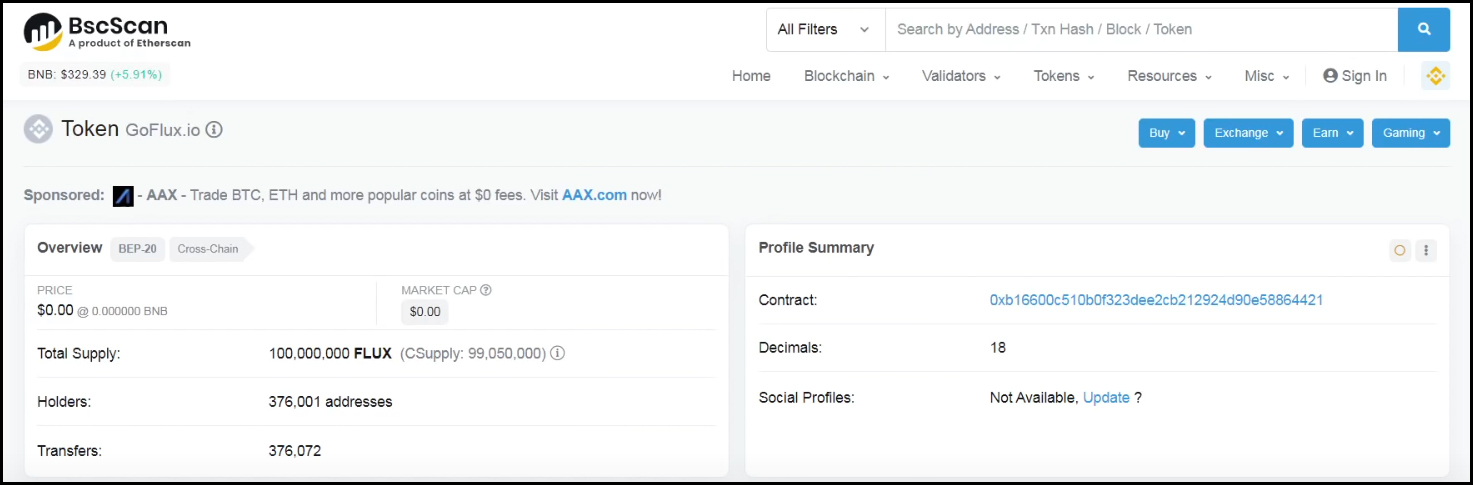This screenshot has height=485, width=1473.
Task: Click the AAX sponsor logo icon
Action: coord(123,196)
